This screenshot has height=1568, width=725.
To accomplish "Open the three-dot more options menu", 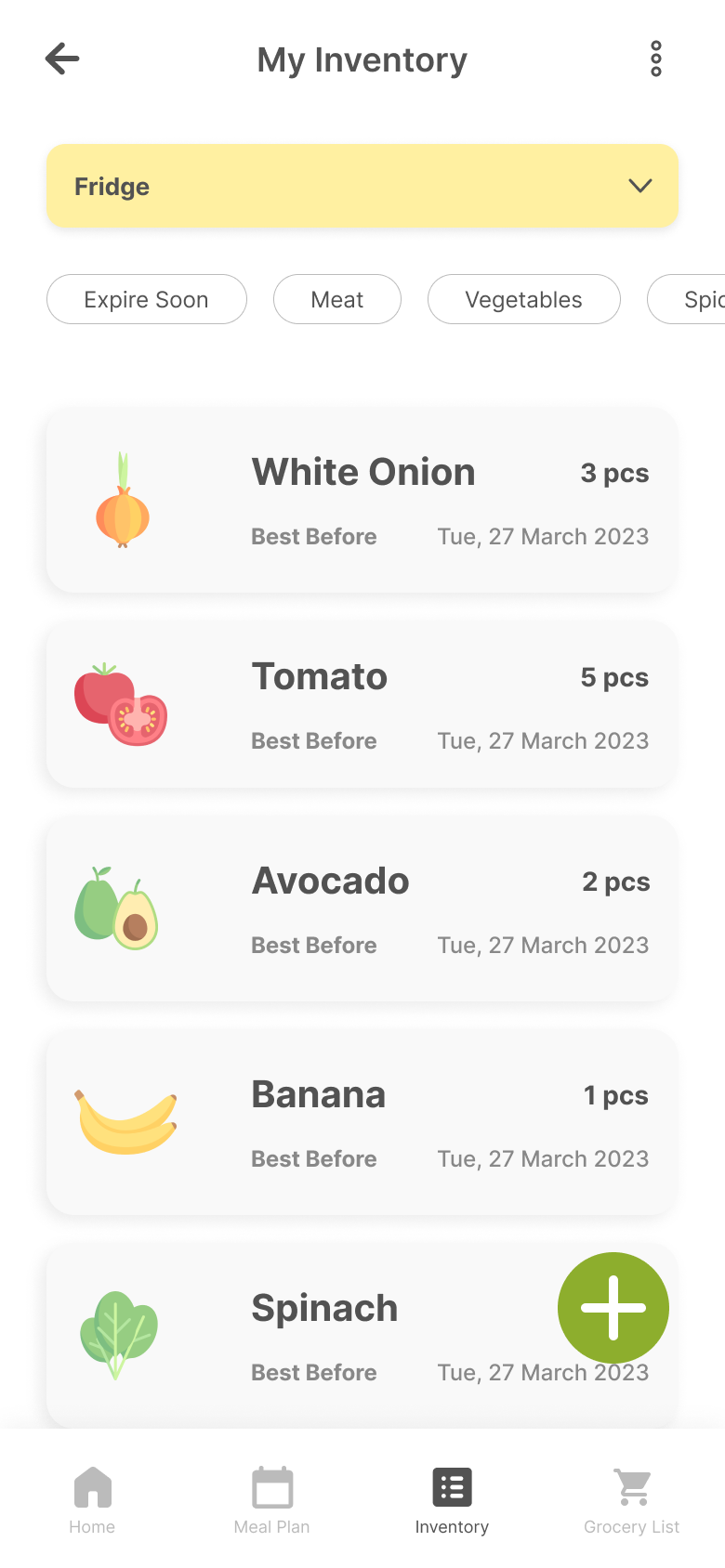I will point(655,59).
